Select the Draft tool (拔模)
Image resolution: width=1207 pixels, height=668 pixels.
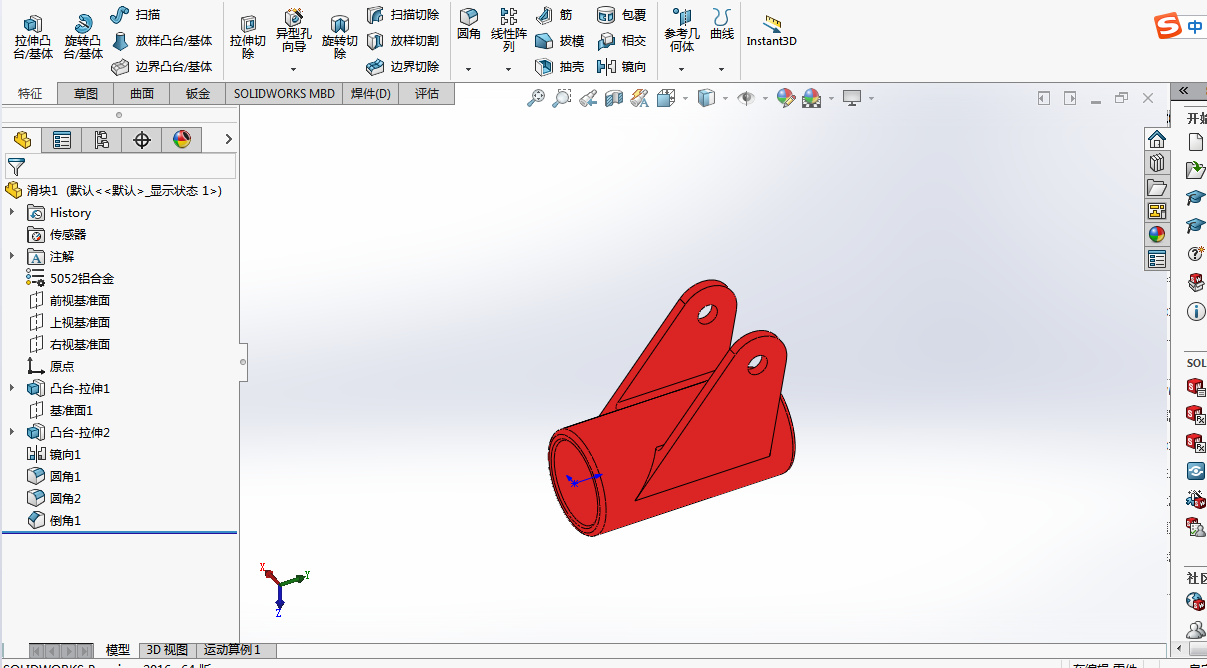(560, 41)
